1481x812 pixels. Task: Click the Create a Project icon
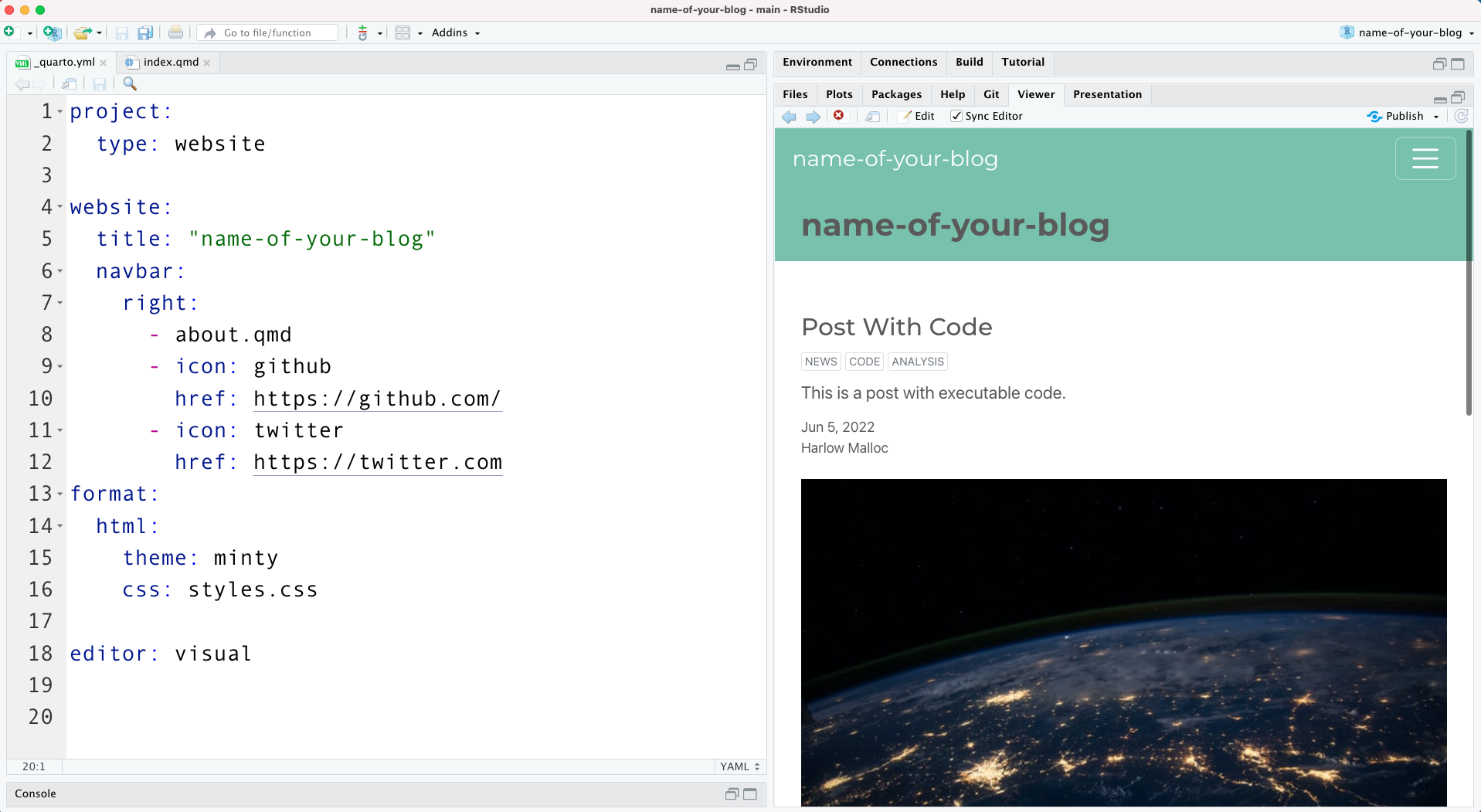tap(52, 32)
